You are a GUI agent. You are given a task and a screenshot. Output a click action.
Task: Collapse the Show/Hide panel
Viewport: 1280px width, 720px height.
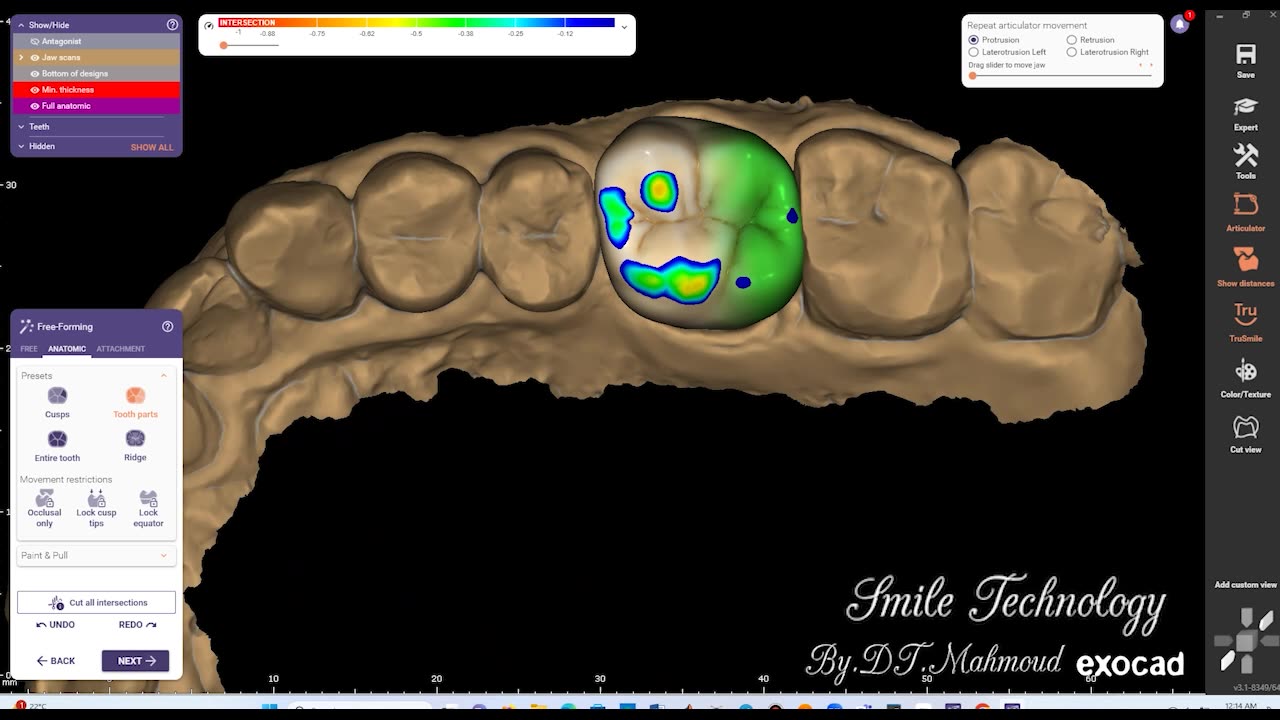pos(21,25)
